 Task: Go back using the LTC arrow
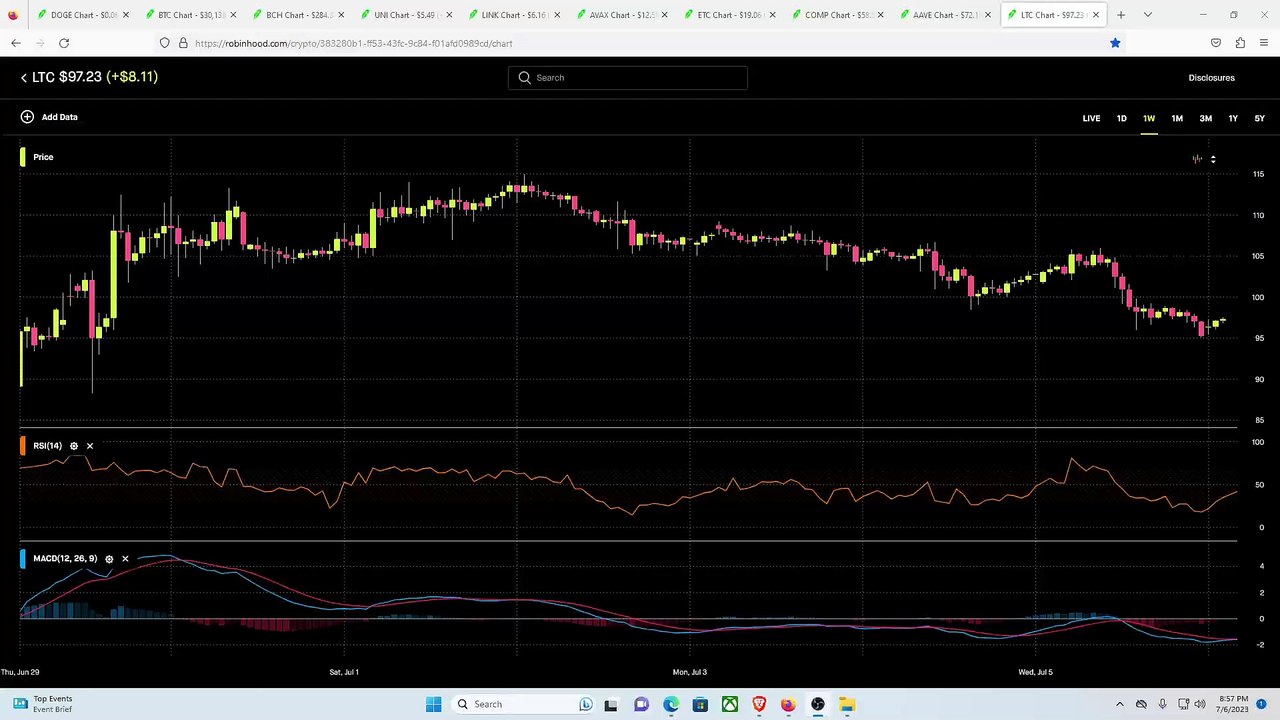click(x=24, y=77)
